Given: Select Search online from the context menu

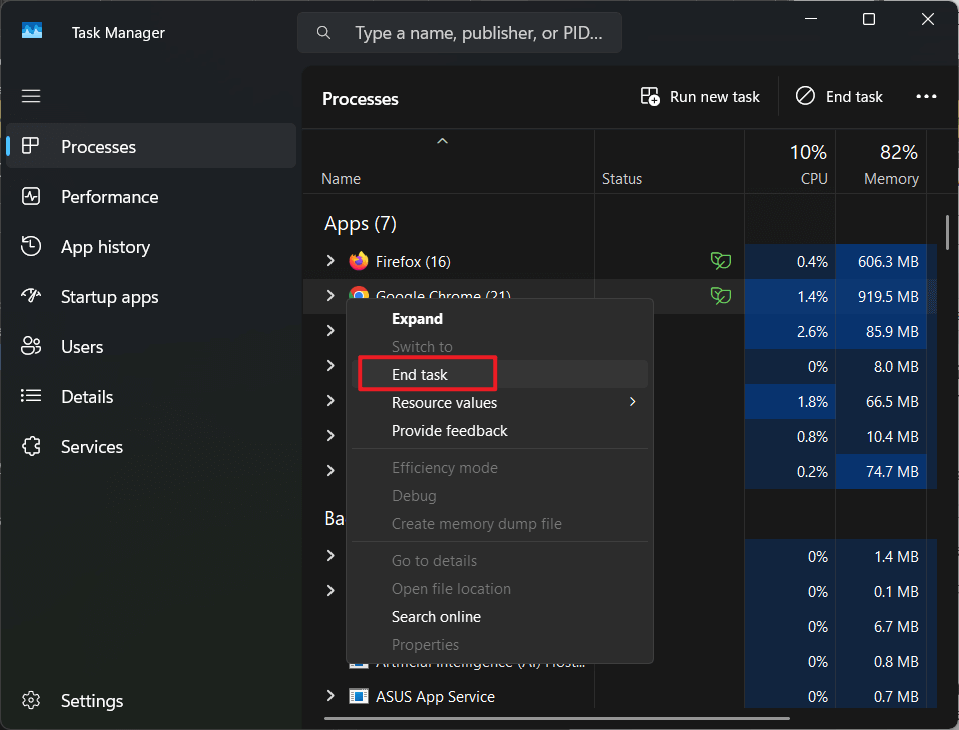Looking at the screenshot, I should pos(436,617).
